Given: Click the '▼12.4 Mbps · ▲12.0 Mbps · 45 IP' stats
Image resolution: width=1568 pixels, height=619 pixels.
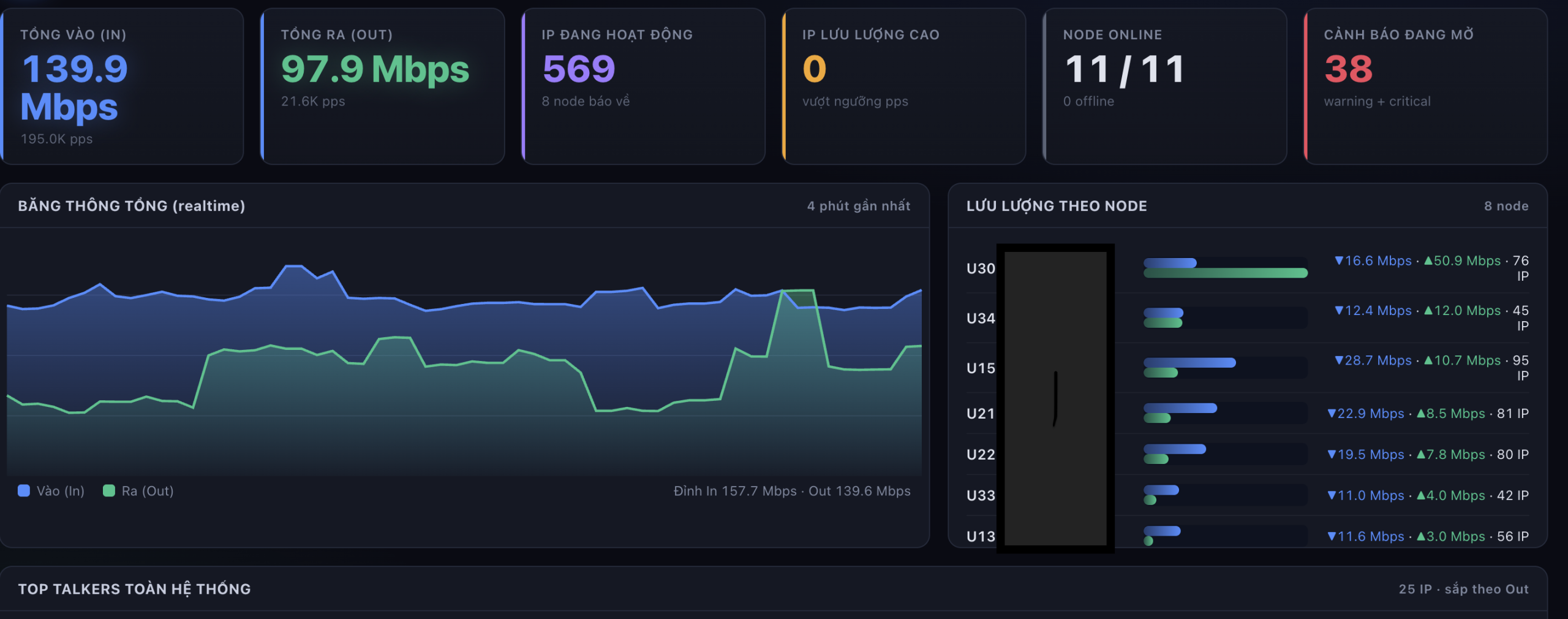Looking at the screenshot, I should tap(1431, 317).
